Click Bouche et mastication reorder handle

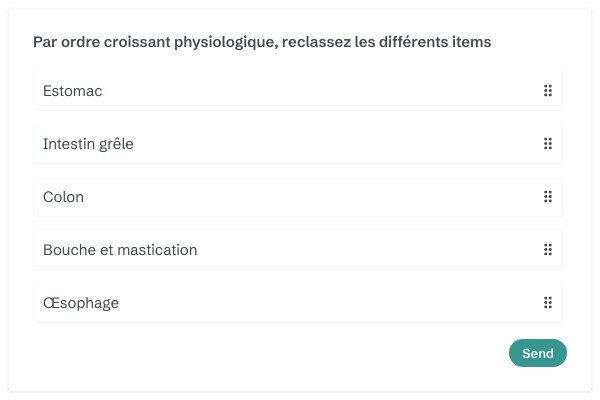tap(548, 250)
